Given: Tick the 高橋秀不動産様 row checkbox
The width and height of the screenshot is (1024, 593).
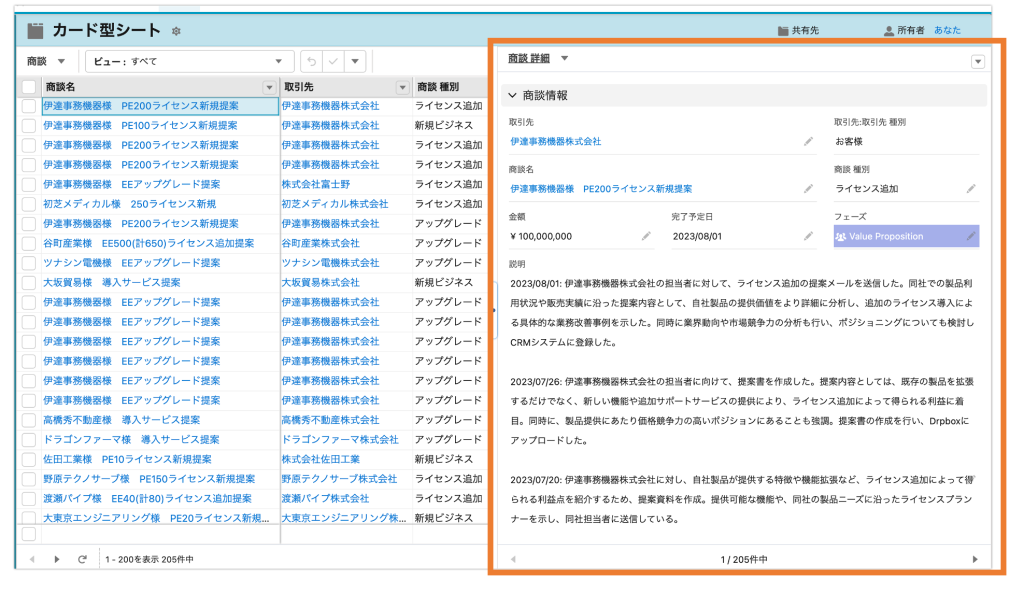Looking at the screenshot, I should pyautogui.click(x=29, y=420).
